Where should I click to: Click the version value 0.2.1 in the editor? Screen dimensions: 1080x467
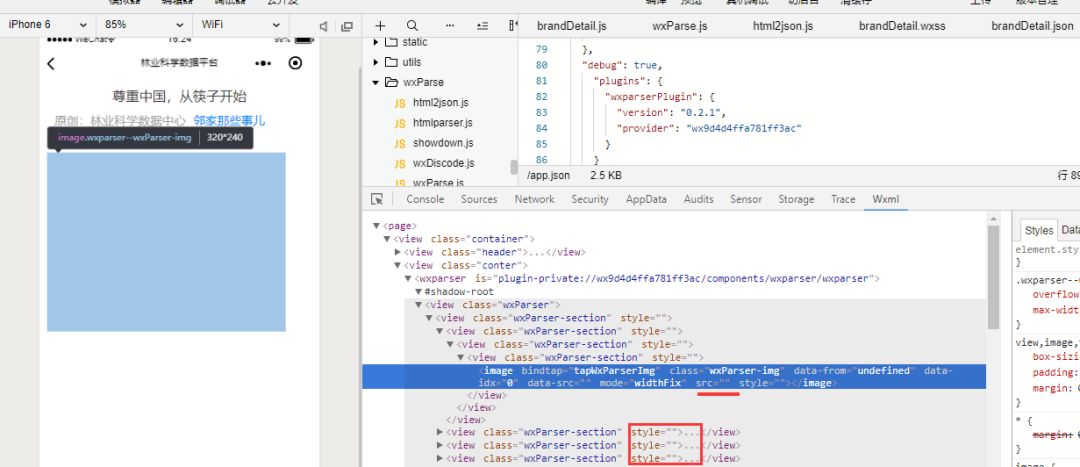698,112
